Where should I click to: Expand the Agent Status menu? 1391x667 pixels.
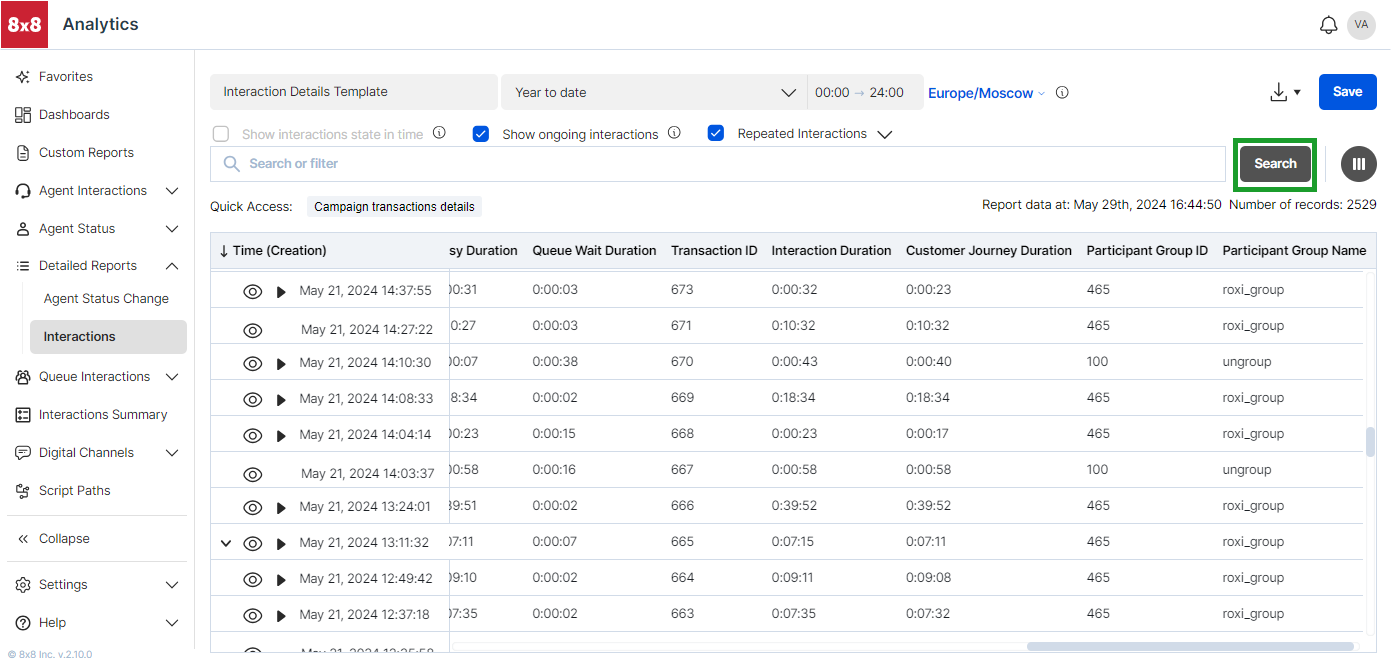coord(172,229)
